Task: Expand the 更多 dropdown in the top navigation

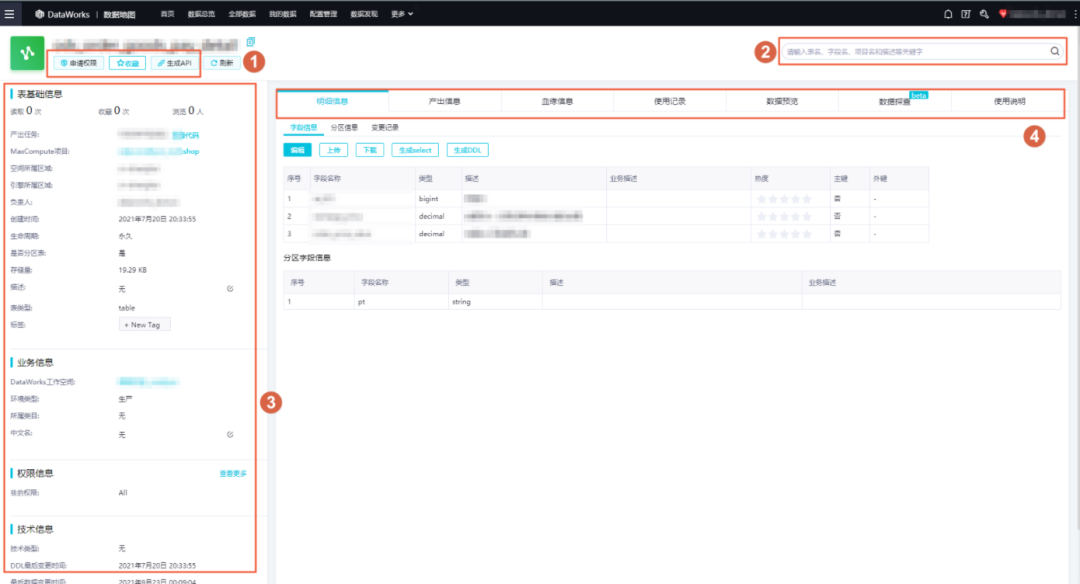Action: tap(402, 14)
